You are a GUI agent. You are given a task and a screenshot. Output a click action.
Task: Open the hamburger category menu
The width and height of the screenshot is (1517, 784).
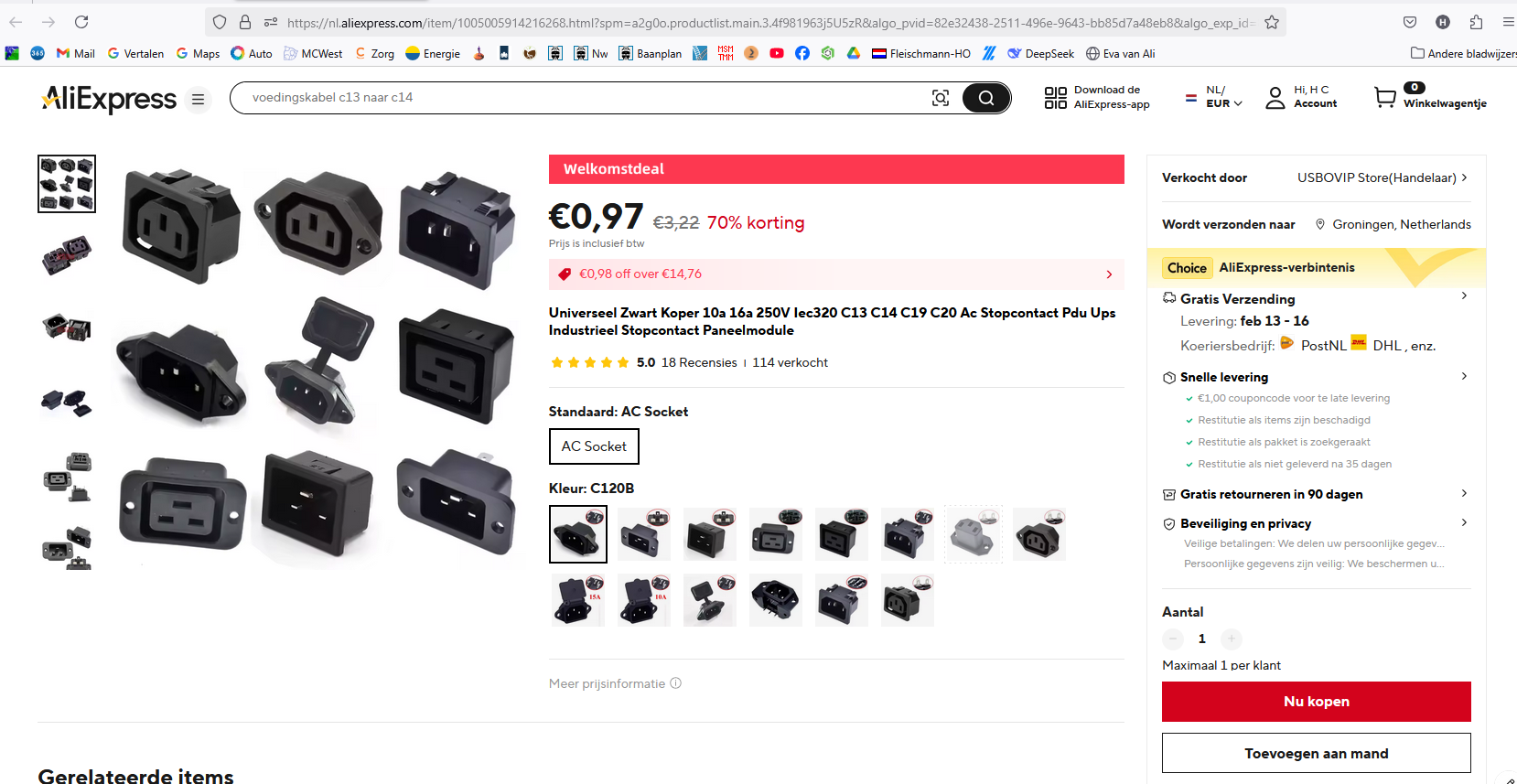(x=198, y=99)
